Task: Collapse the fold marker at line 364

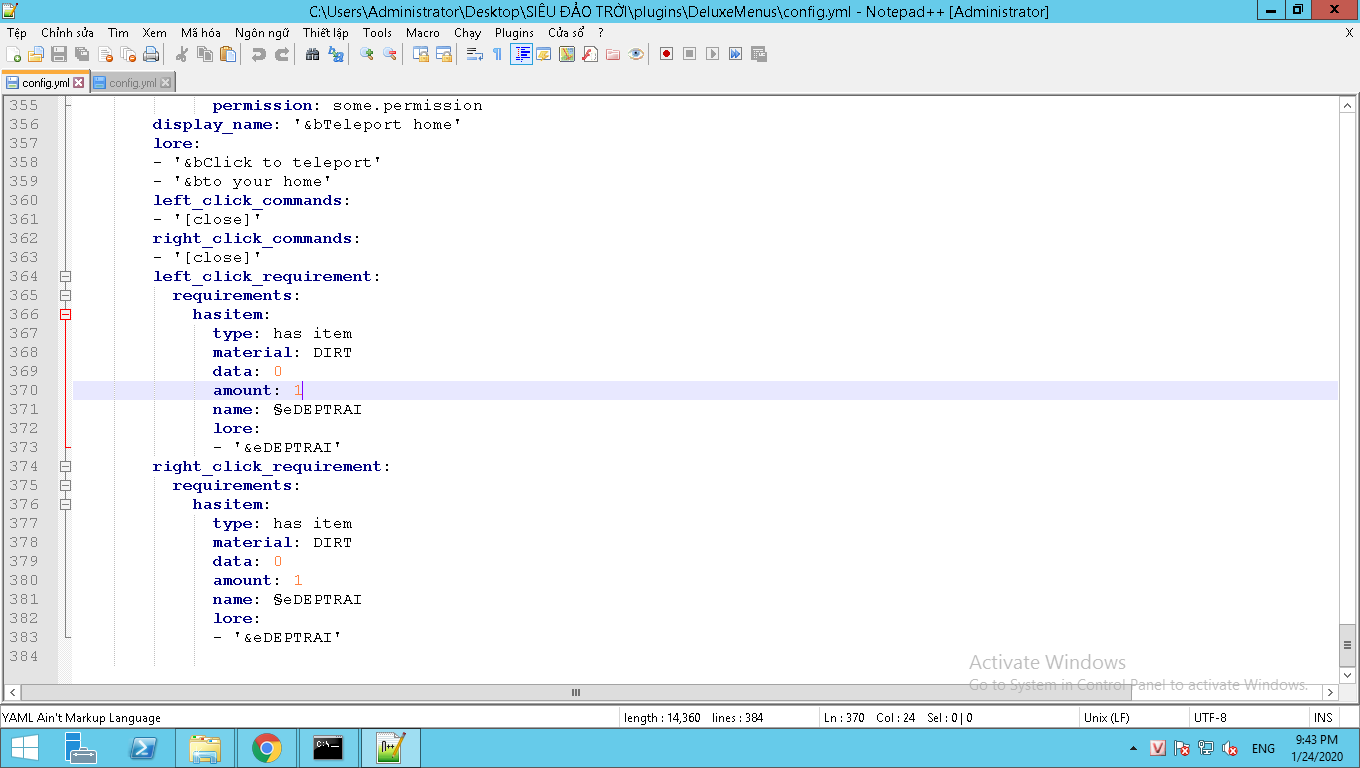Action: [65, 276]
